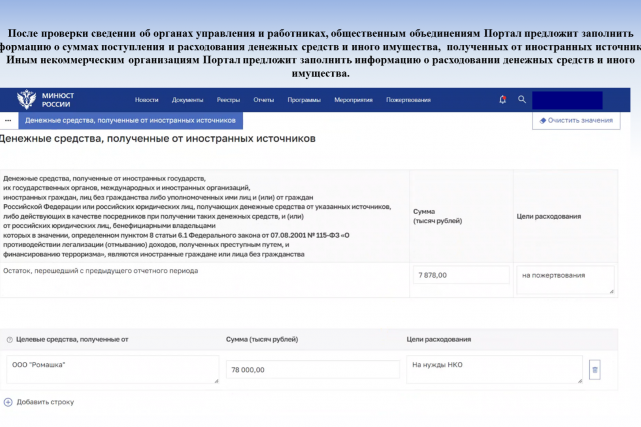Open the Программы menu item
The image size is (641, 427).
point(304,100)
